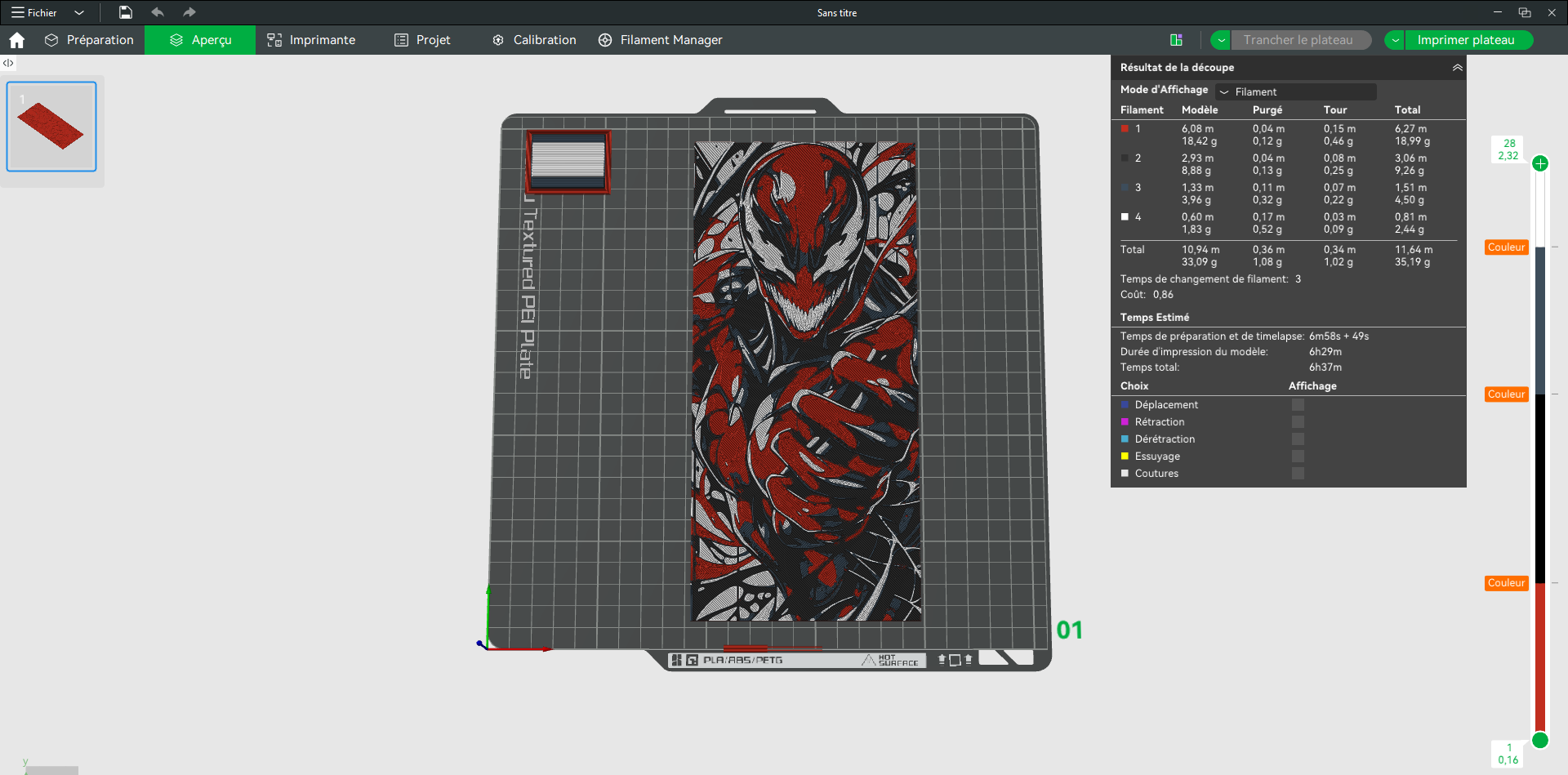Click the filament total 35,19 g value

1412,262
